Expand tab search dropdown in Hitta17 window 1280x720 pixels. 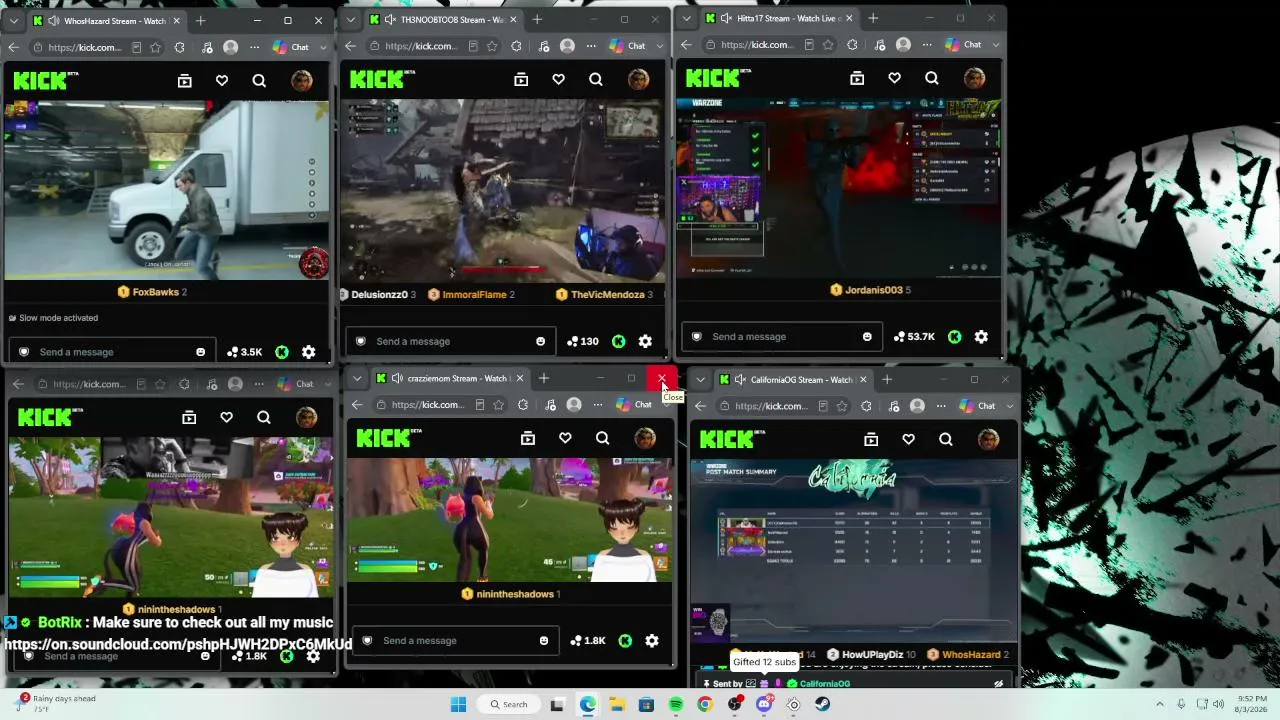click(x=686, y=18)
